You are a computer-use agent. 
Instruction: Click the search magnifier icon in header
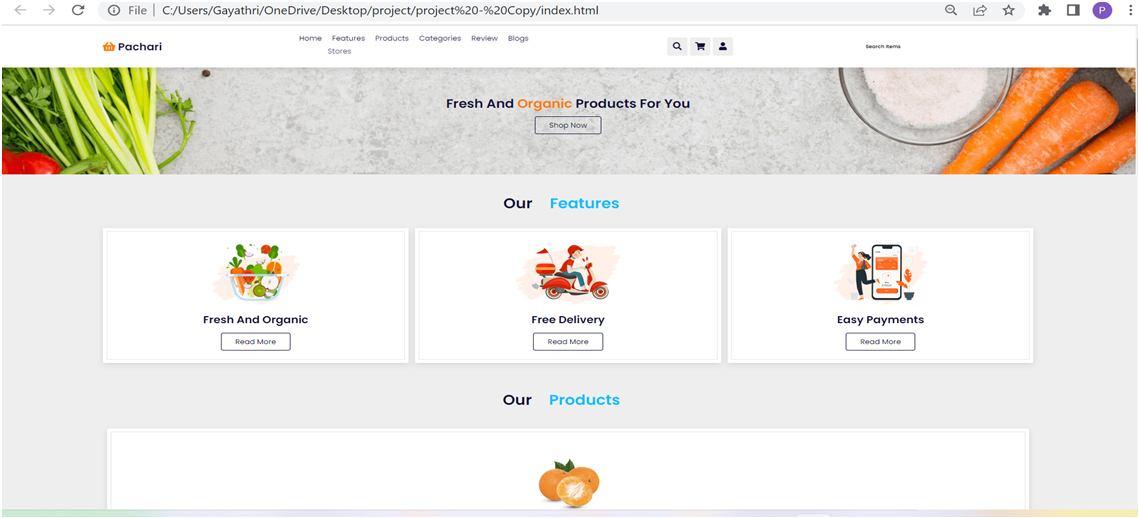677,46
